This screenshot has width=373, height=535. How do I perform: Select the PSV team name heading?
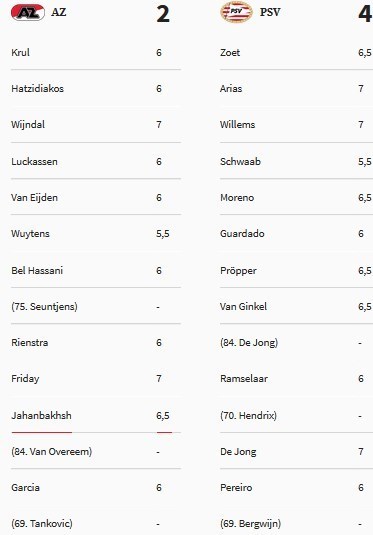tap(270, 12)
